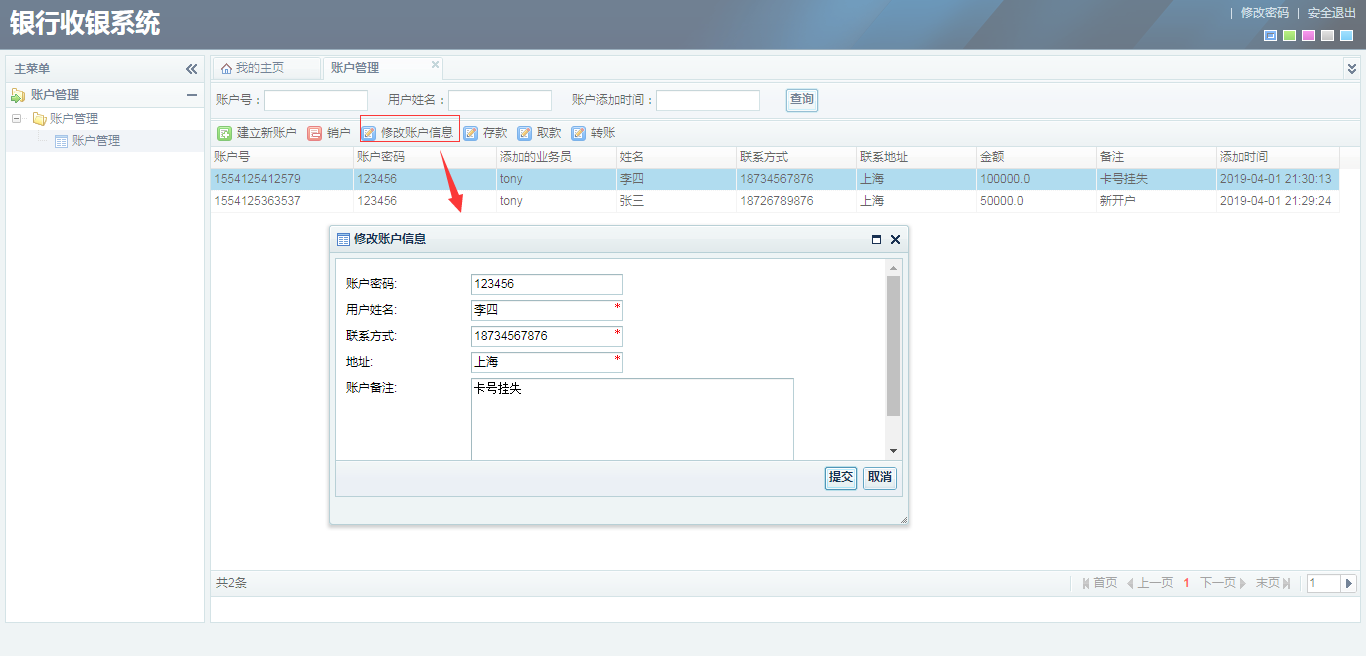Click the 100000.0 amount cell
The width and height of the screenshot is (1366, 656).
(x=1036, y=179)
